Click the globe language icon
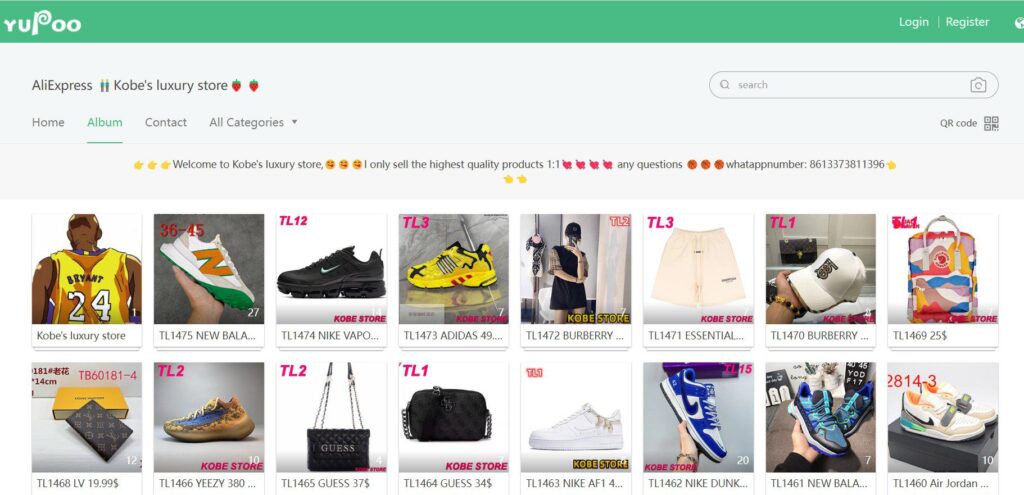The width and height of the screenshot is (1024, 495). click(1019, 22)
